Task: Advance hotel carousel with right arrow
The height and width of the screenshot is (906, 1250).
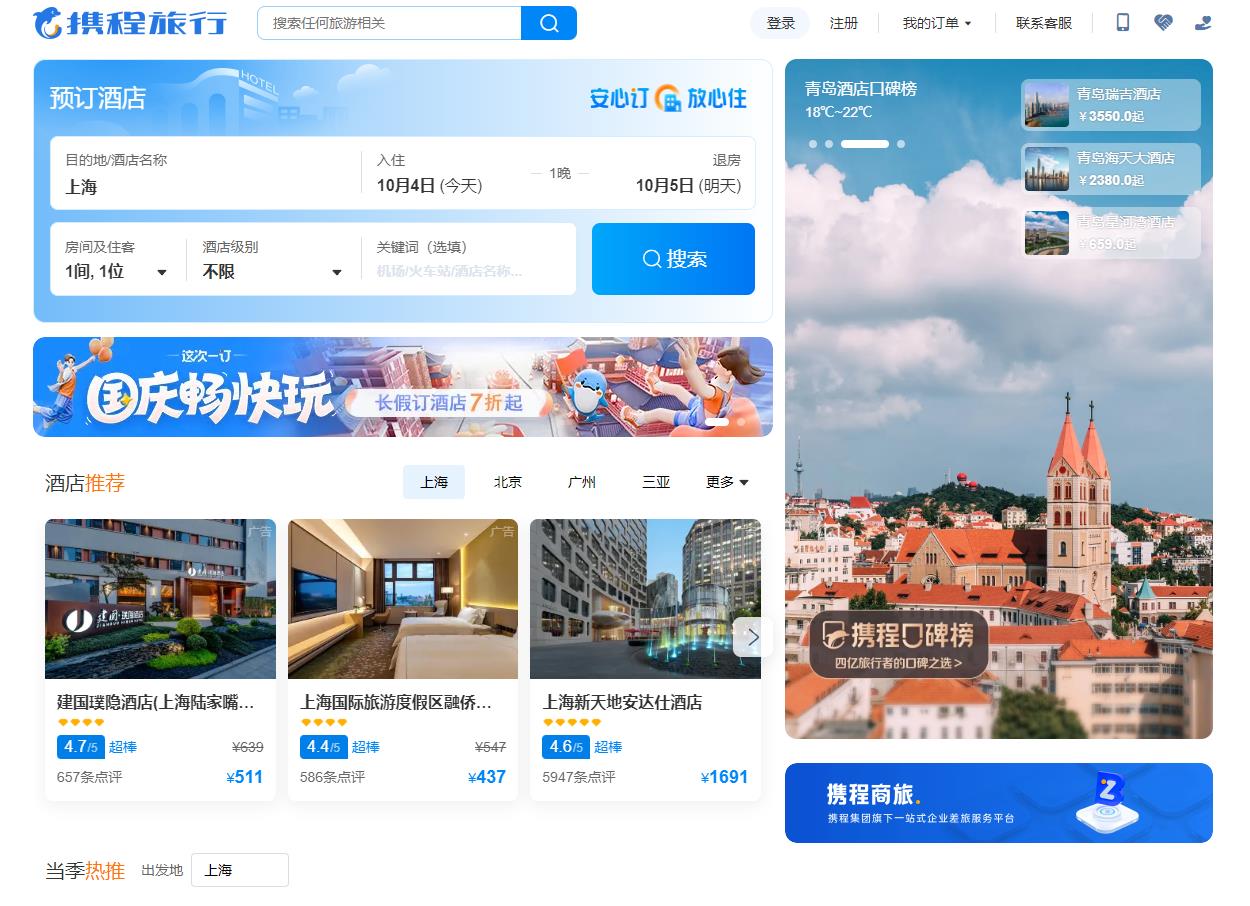Action: [753, 637]
